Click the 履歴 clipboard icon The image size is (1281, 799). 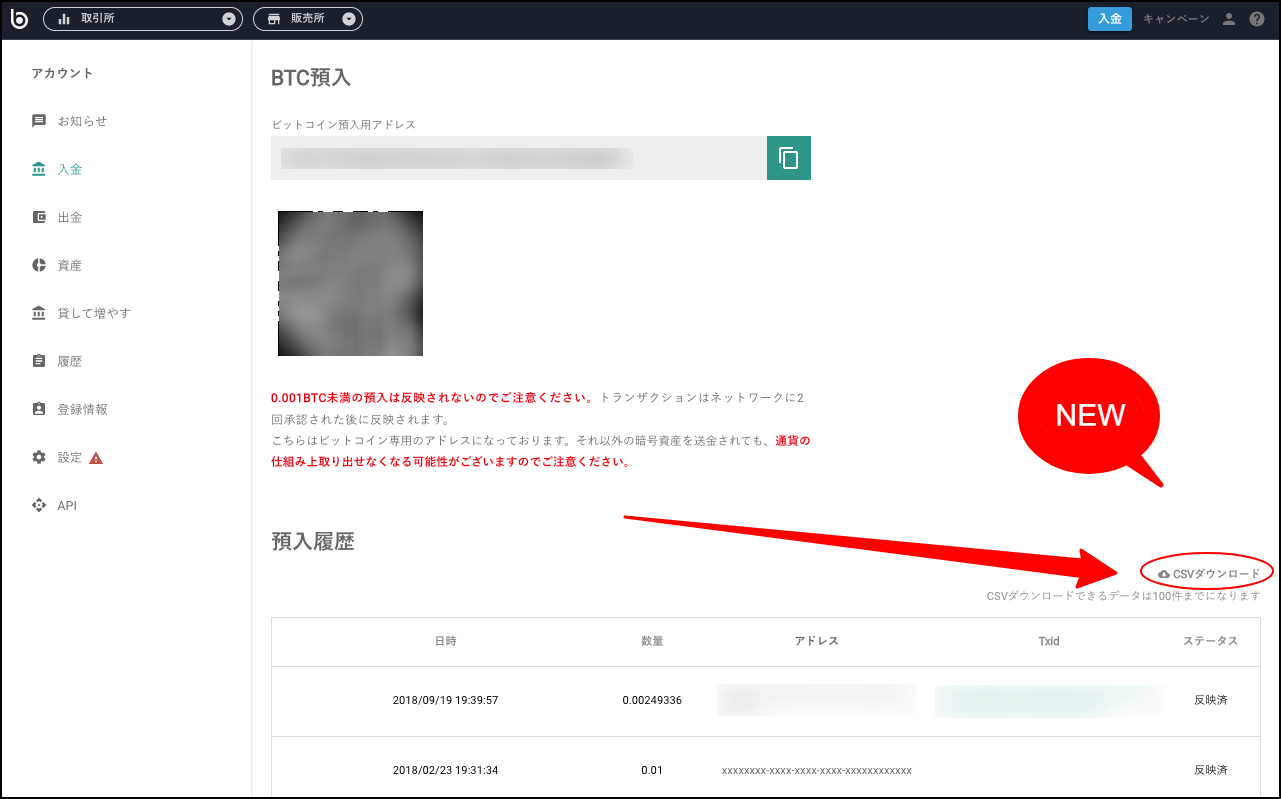tap(39, 361)
